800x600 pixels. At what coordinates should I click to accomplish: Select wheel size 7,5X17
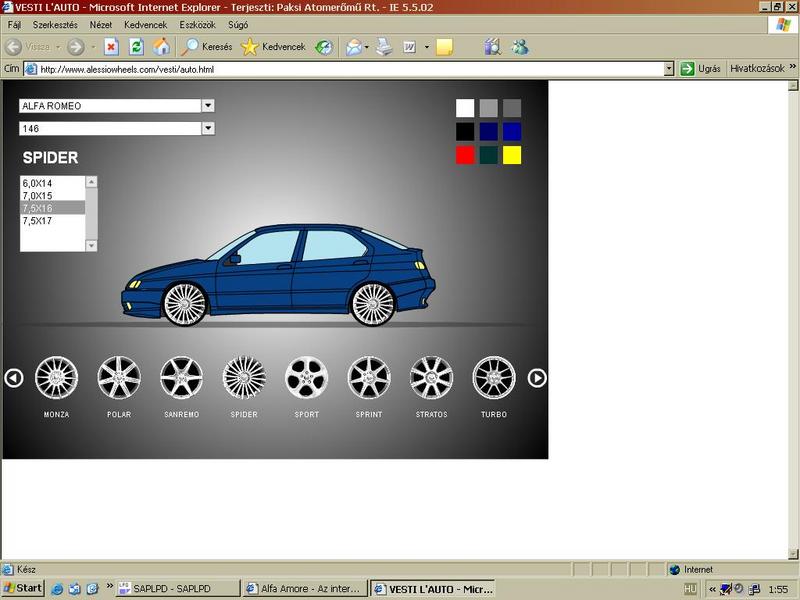click(53, 220)
